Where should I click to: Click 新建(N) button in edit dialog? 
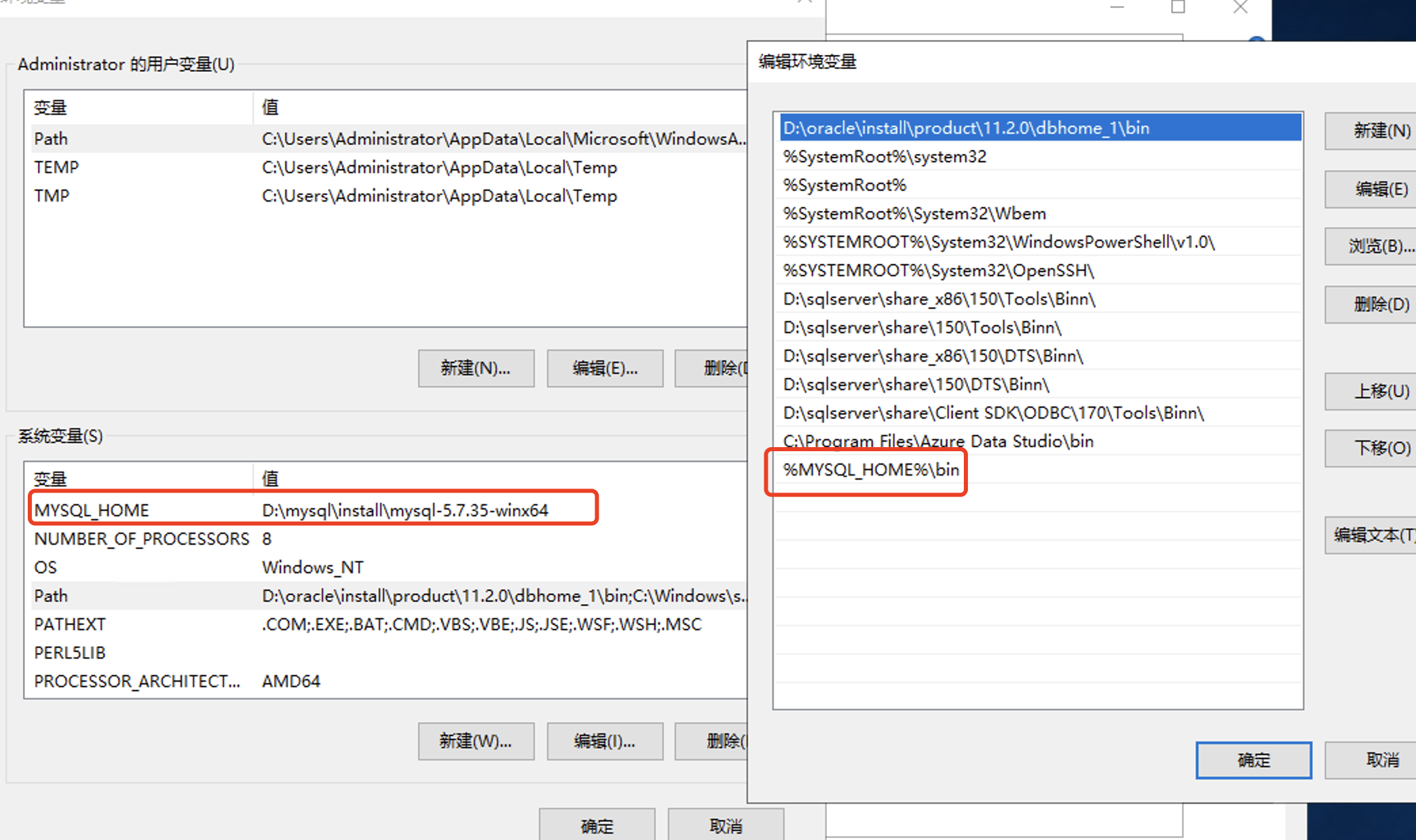pos(1371,130)
